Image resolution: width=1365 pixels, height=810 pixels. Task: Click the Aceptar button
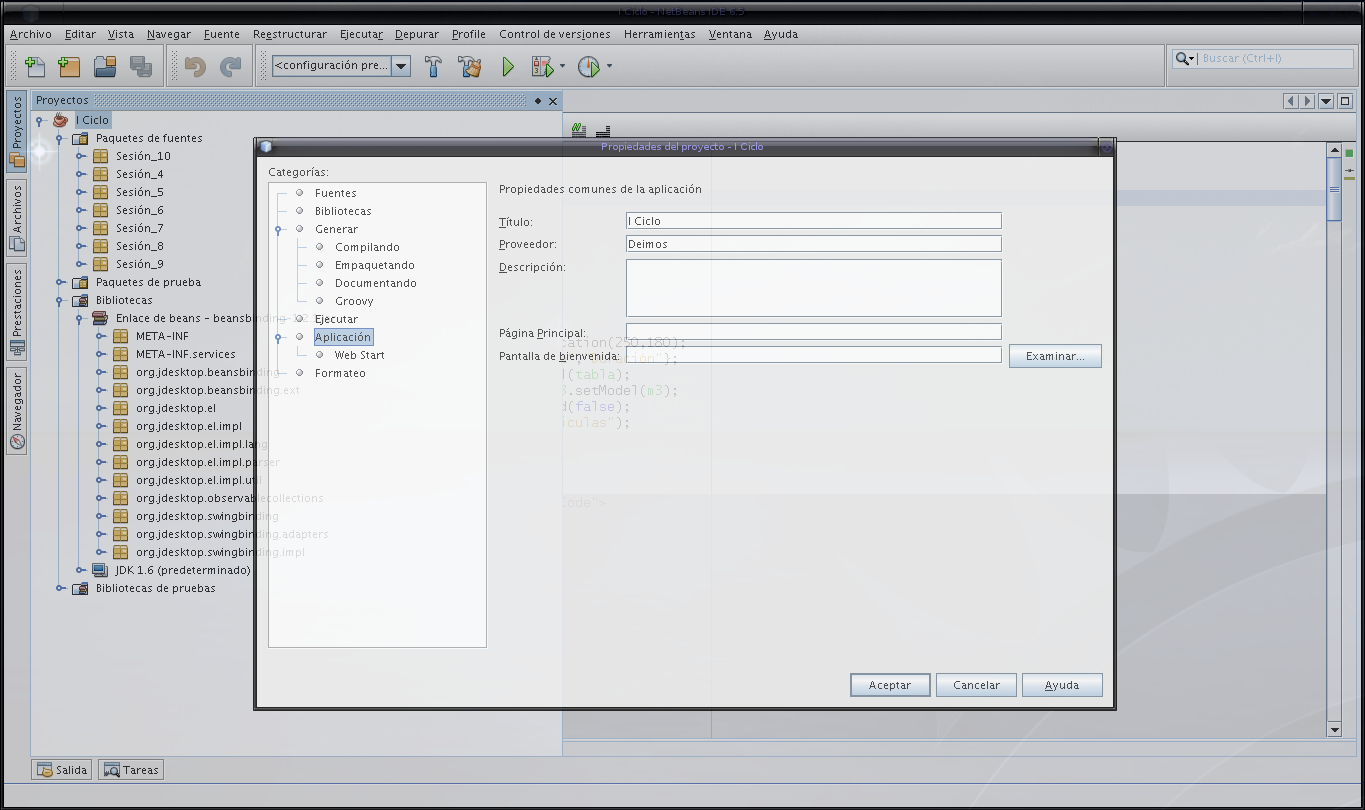click(x=889, y=685)
